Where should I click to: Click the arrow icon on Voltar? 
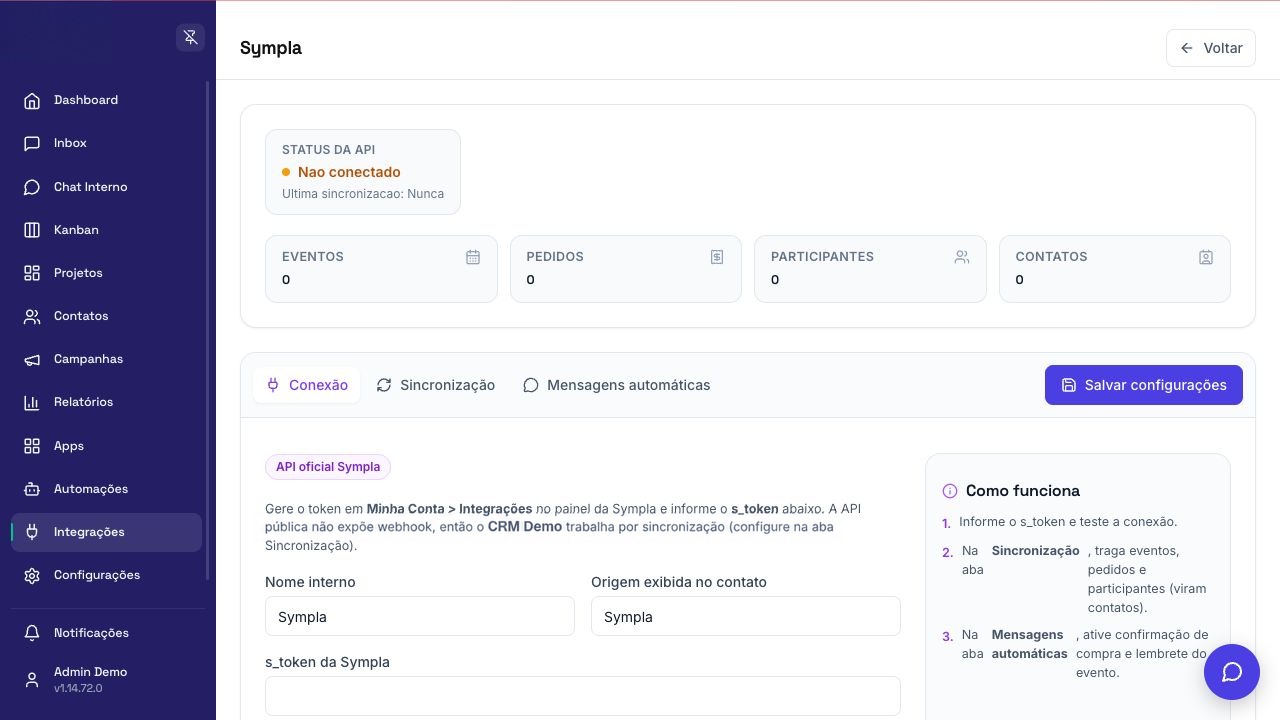click(x=1187, y=48)
